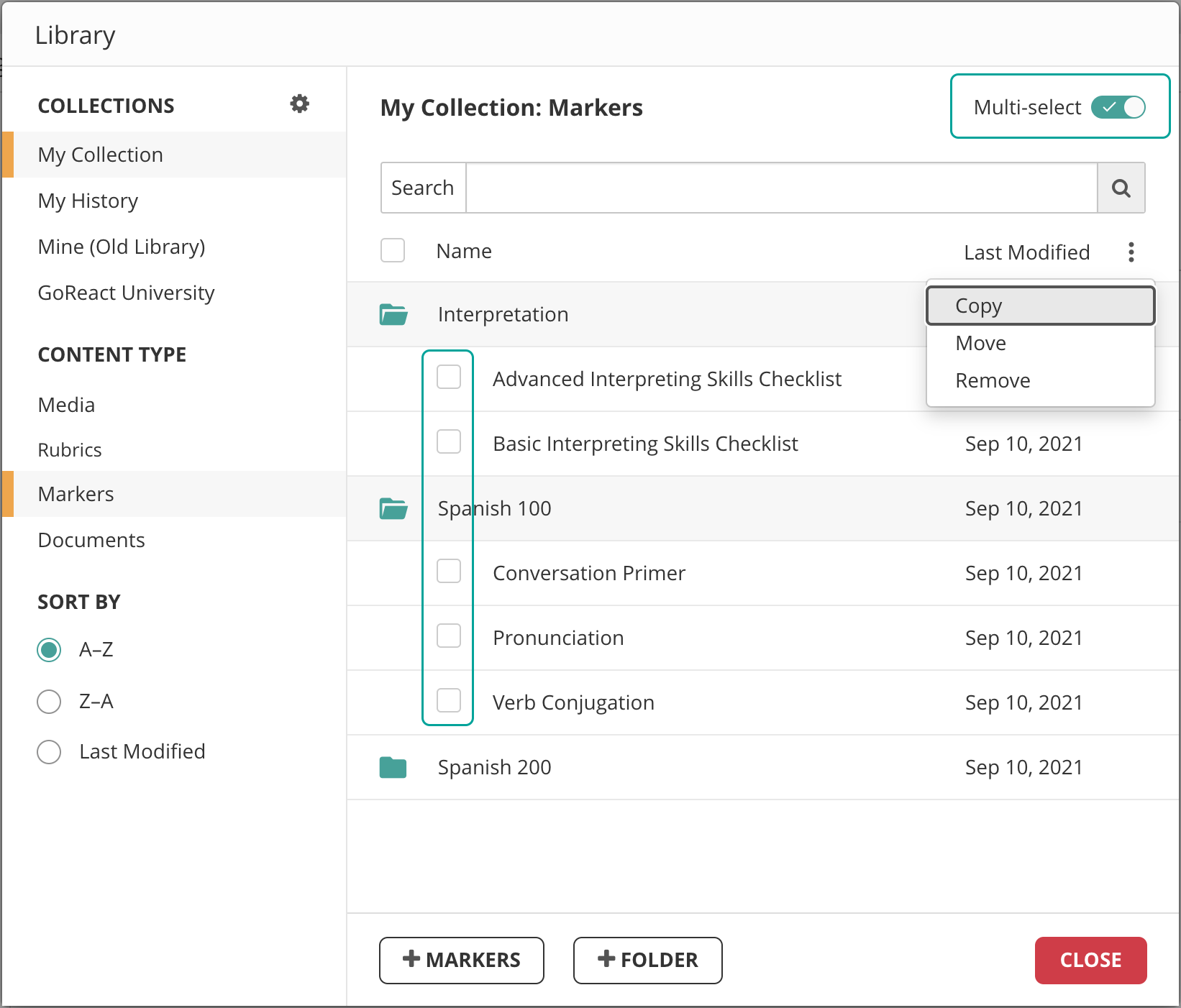Click the + MARKERS button

tap(462, 960)
